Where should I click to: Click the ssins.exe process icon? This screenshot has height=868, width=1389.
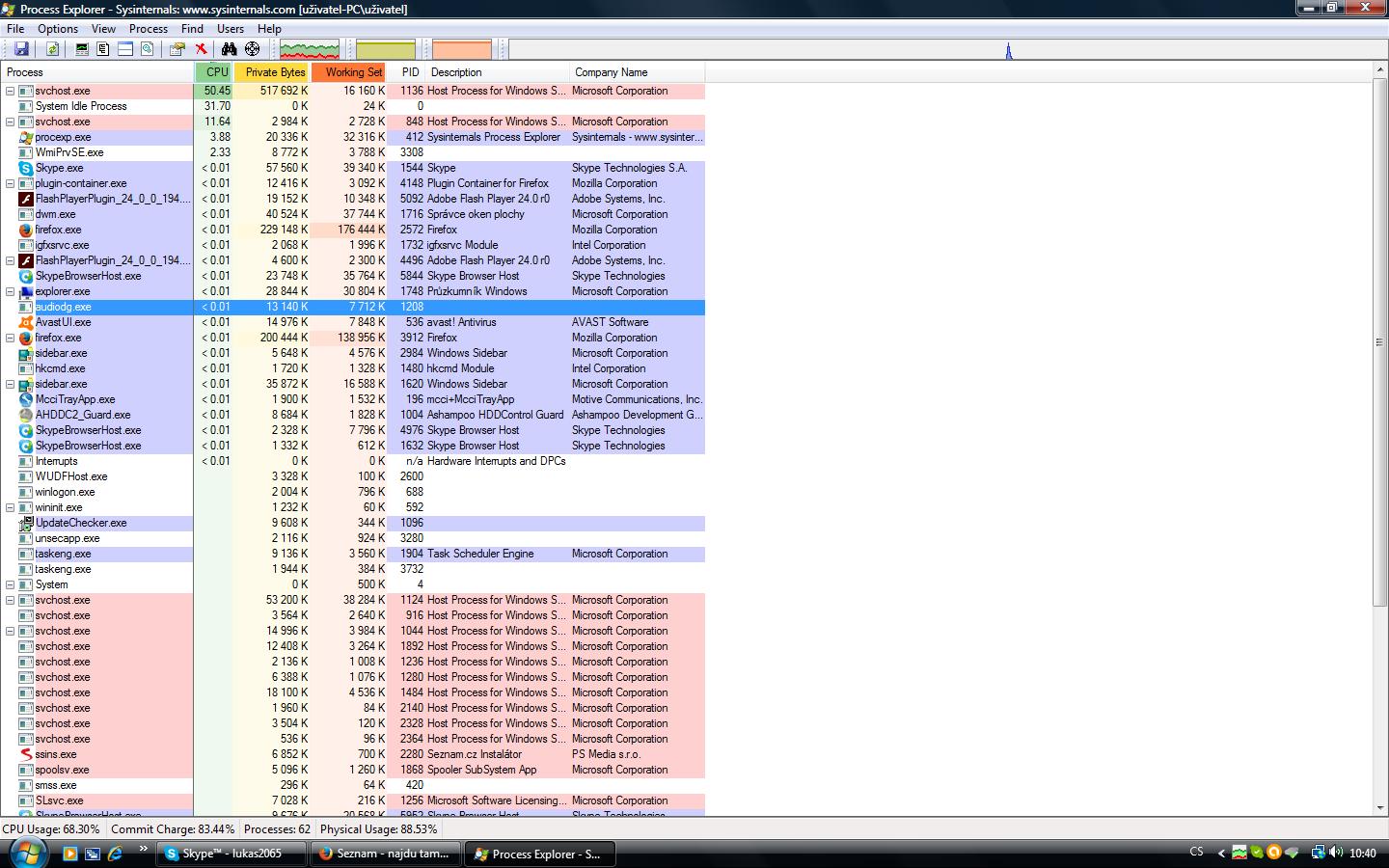(26, 754)
